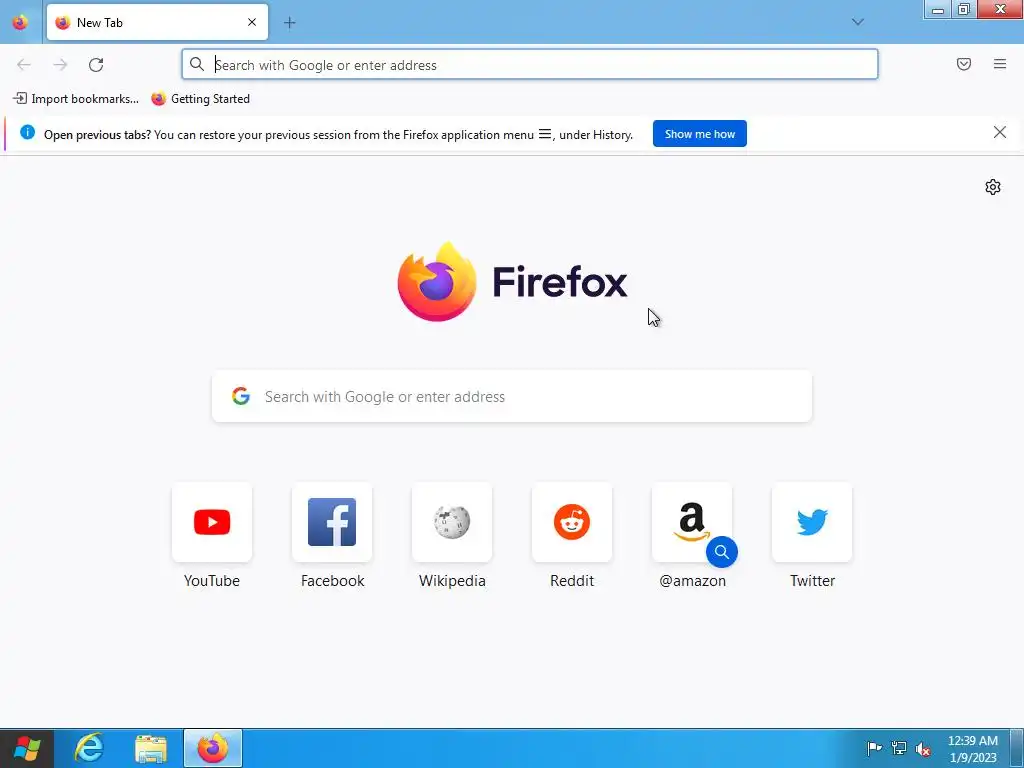
Task: Close the New Tab tab
Action: click(x=252, y=22)
